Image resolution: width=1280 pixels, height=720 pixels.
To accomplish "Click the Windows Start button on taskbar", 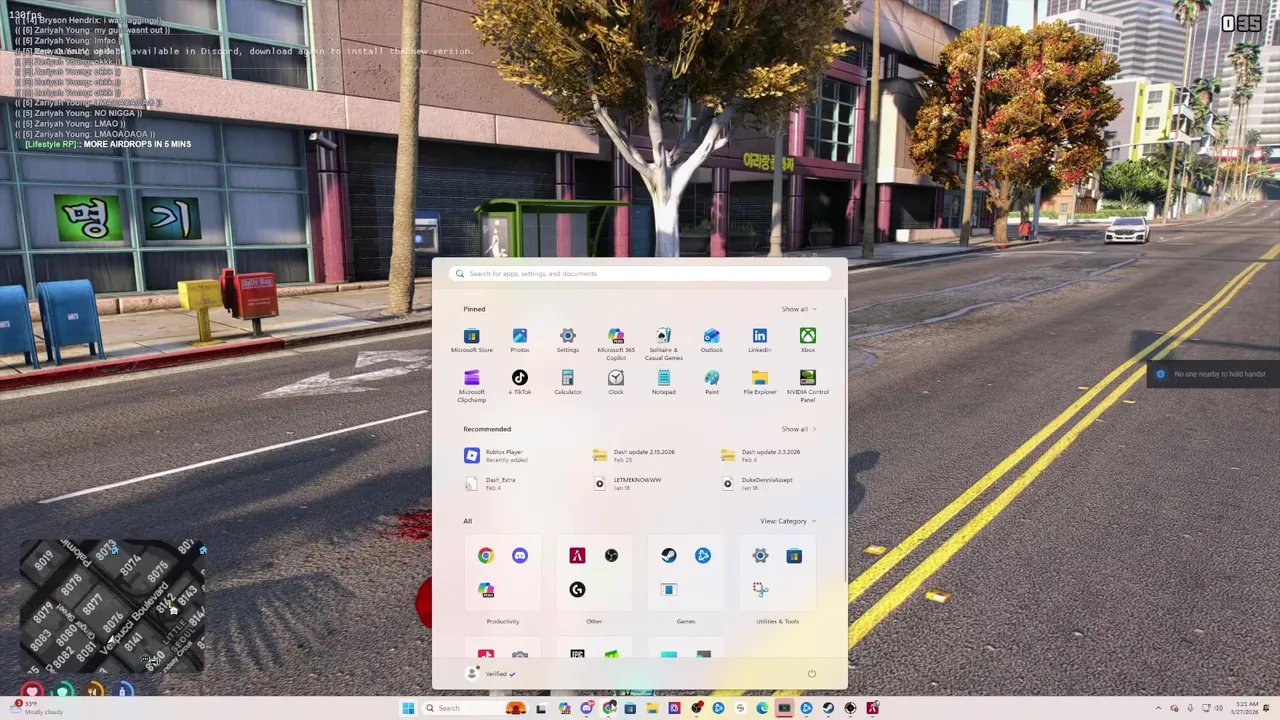I will (x=408, y=708).
